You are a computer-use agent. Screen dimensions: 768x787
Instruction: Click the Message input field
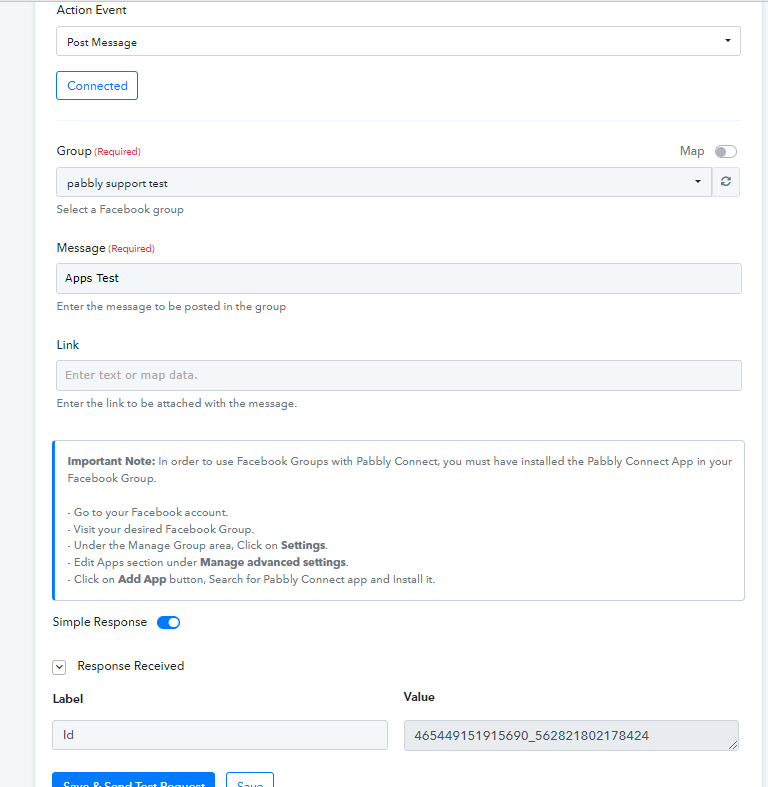tap(399, 279)
